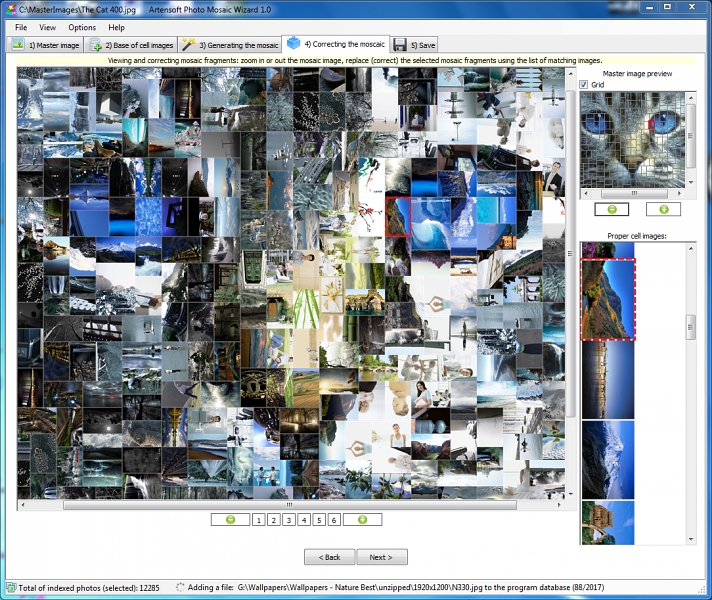This screenshot has width=712, height=600.
Task: Set mosaic zoom level 4
Action: (x=304, y=520)
